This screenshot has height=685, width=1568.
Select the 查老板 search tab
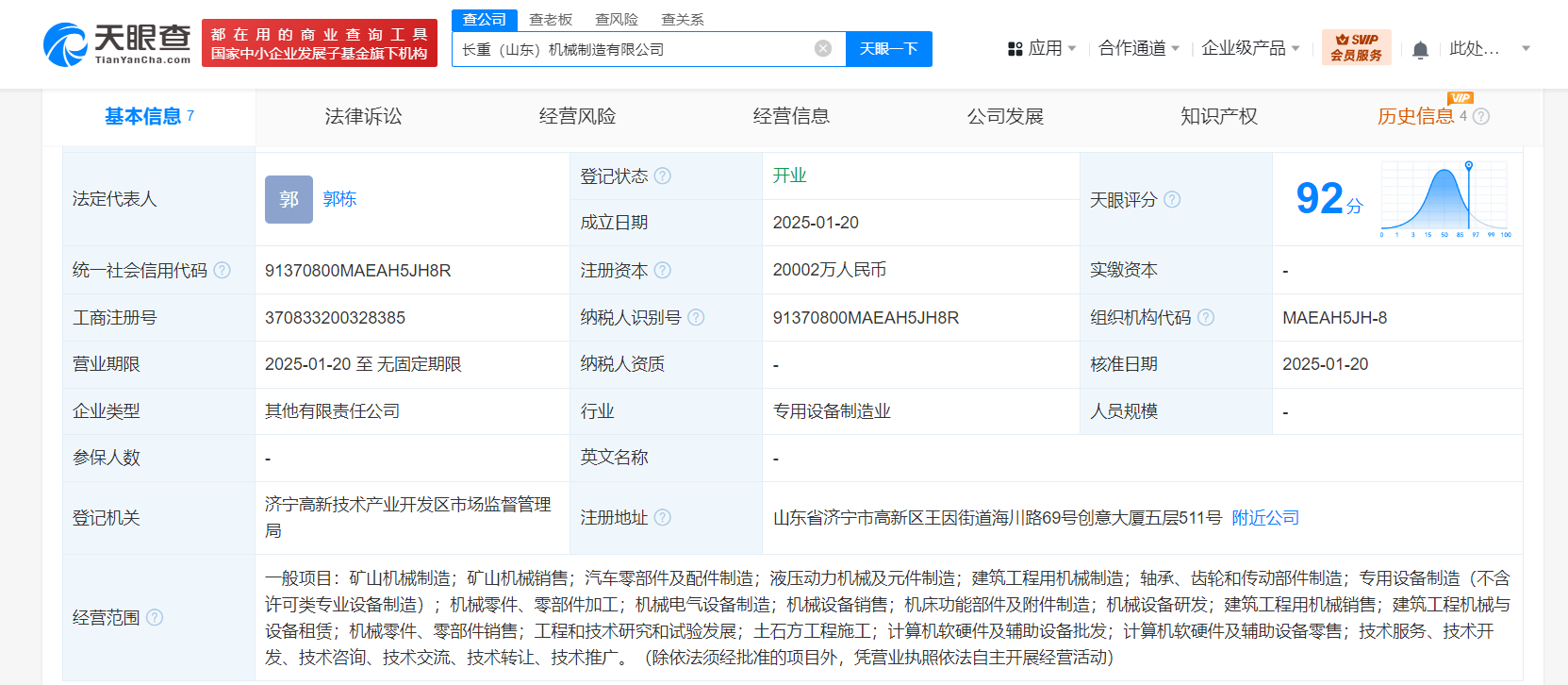551,19
